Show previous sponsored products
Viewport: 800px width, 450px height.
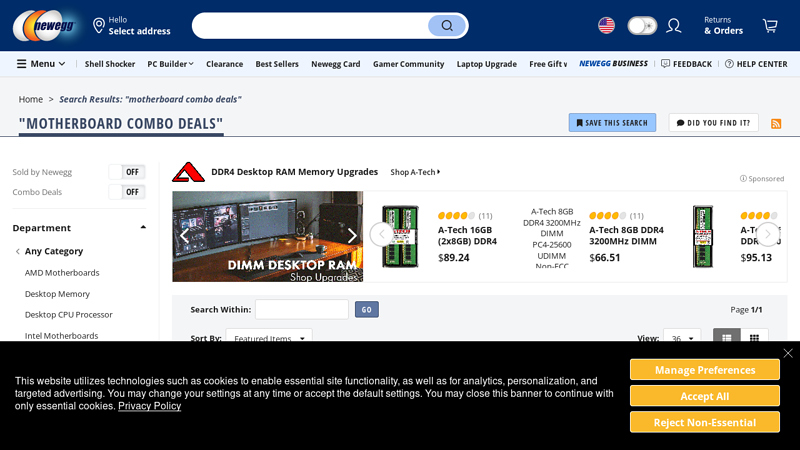point(382,235)
